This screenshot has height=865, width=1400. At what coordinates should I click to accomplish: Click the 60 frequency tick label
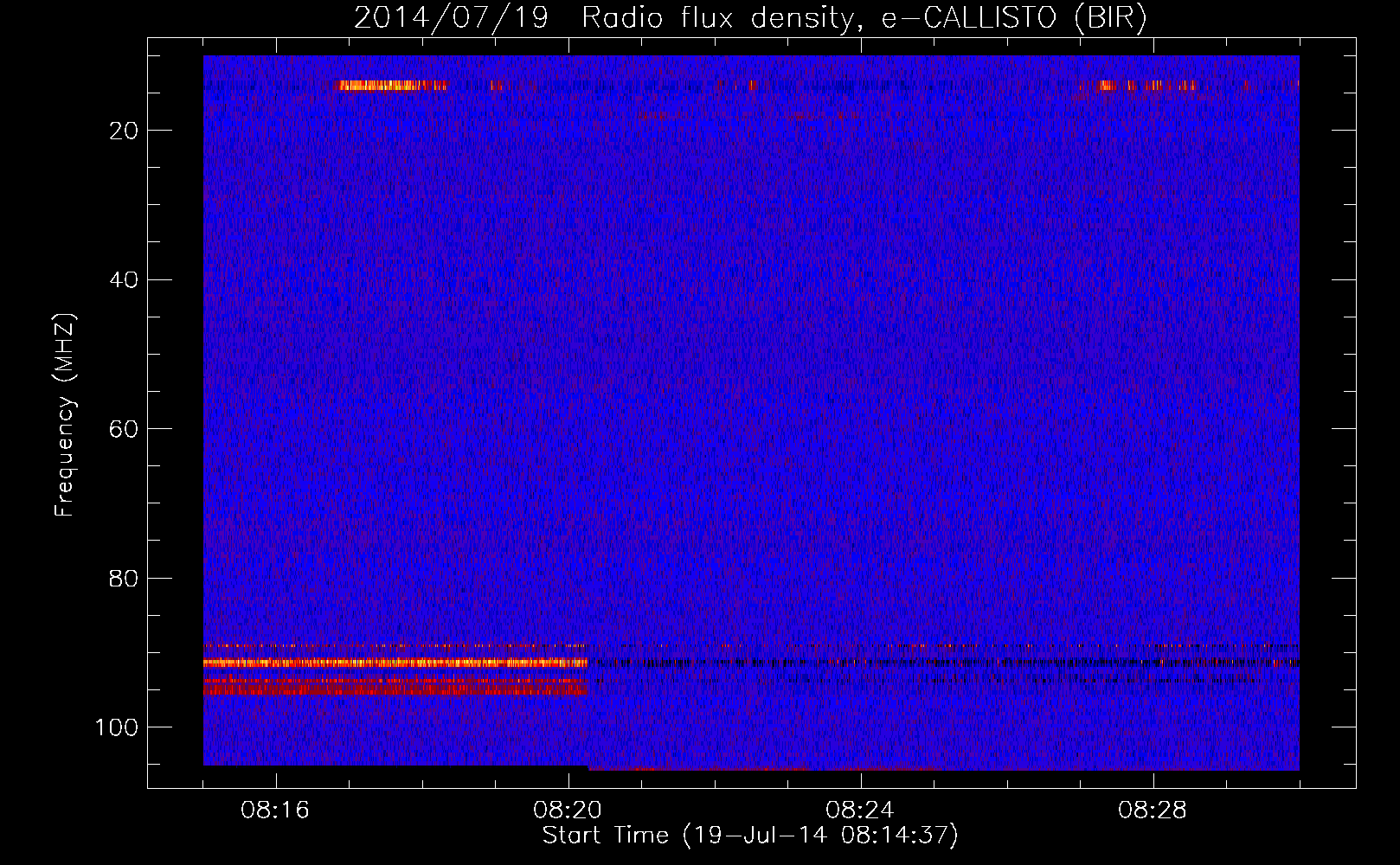tap(124, 429)
